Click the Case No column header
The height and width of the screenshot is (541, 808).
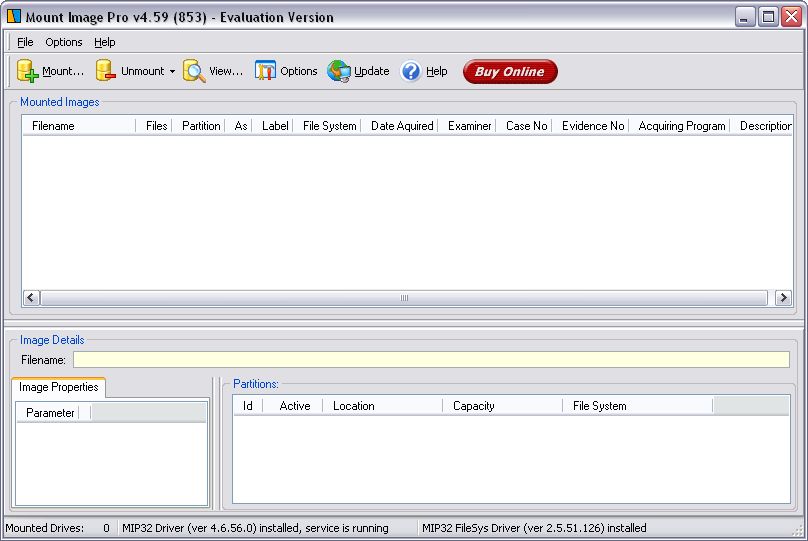(x=525, y=126)
